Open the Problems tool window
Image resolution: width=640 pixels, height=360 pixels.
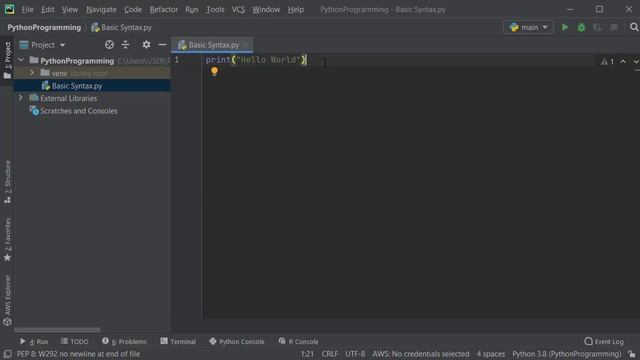click(124, 341)
